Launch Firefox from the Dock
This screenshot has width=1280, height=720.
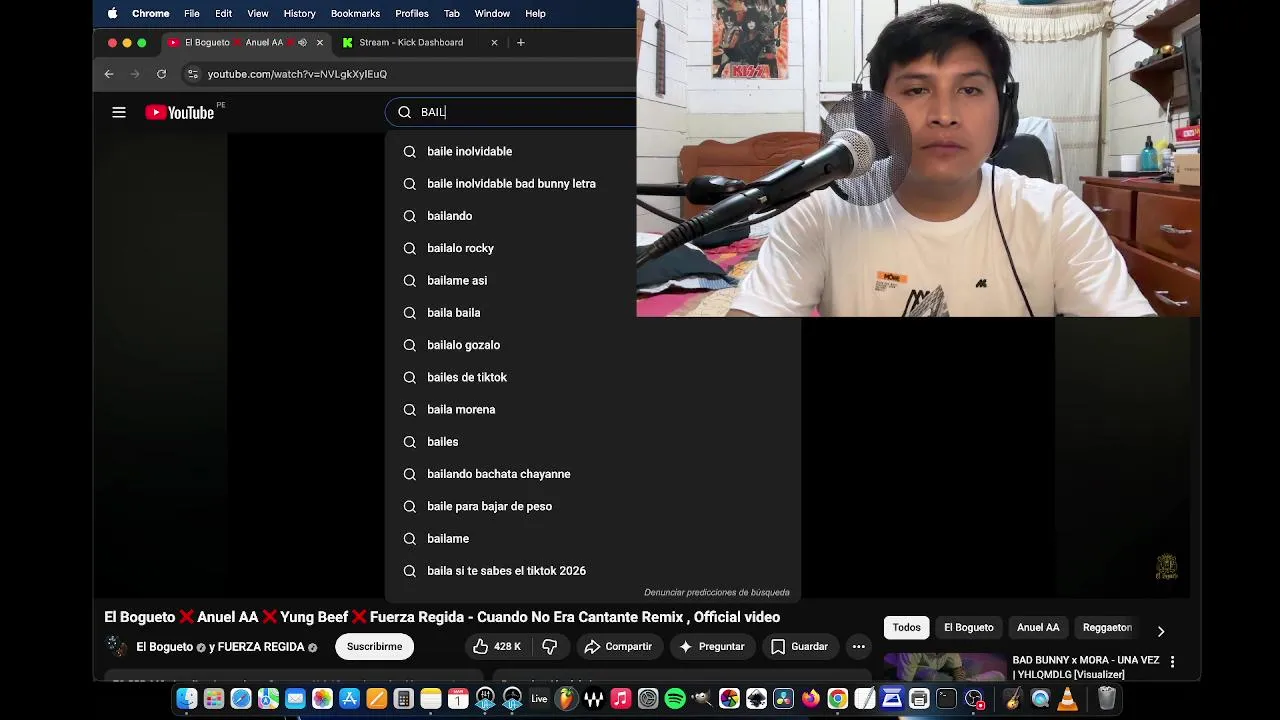810,699
